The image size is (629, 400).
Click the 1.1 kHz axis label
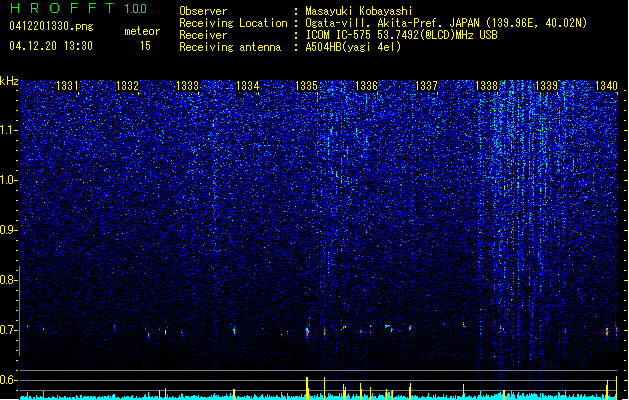click(8, 130)
